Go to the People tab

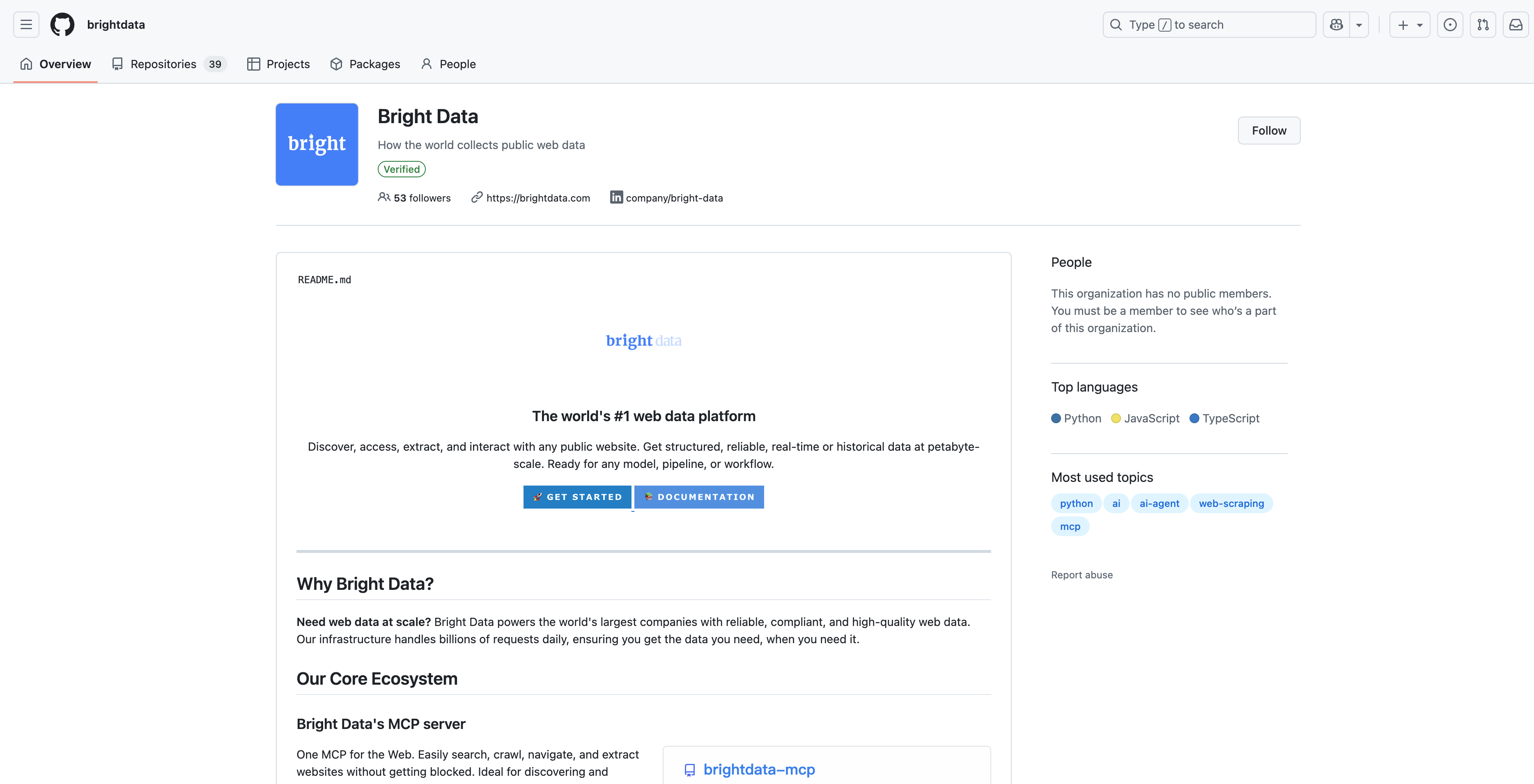pyautogui.click(x=448, y=64)
